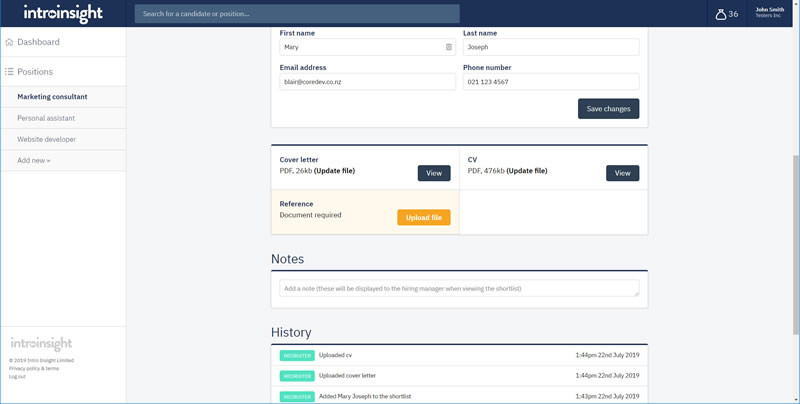Open Privacy policy & terms link
Image resolution: width=800 pixels, height=404 pixels.
[x=34, y=368]
